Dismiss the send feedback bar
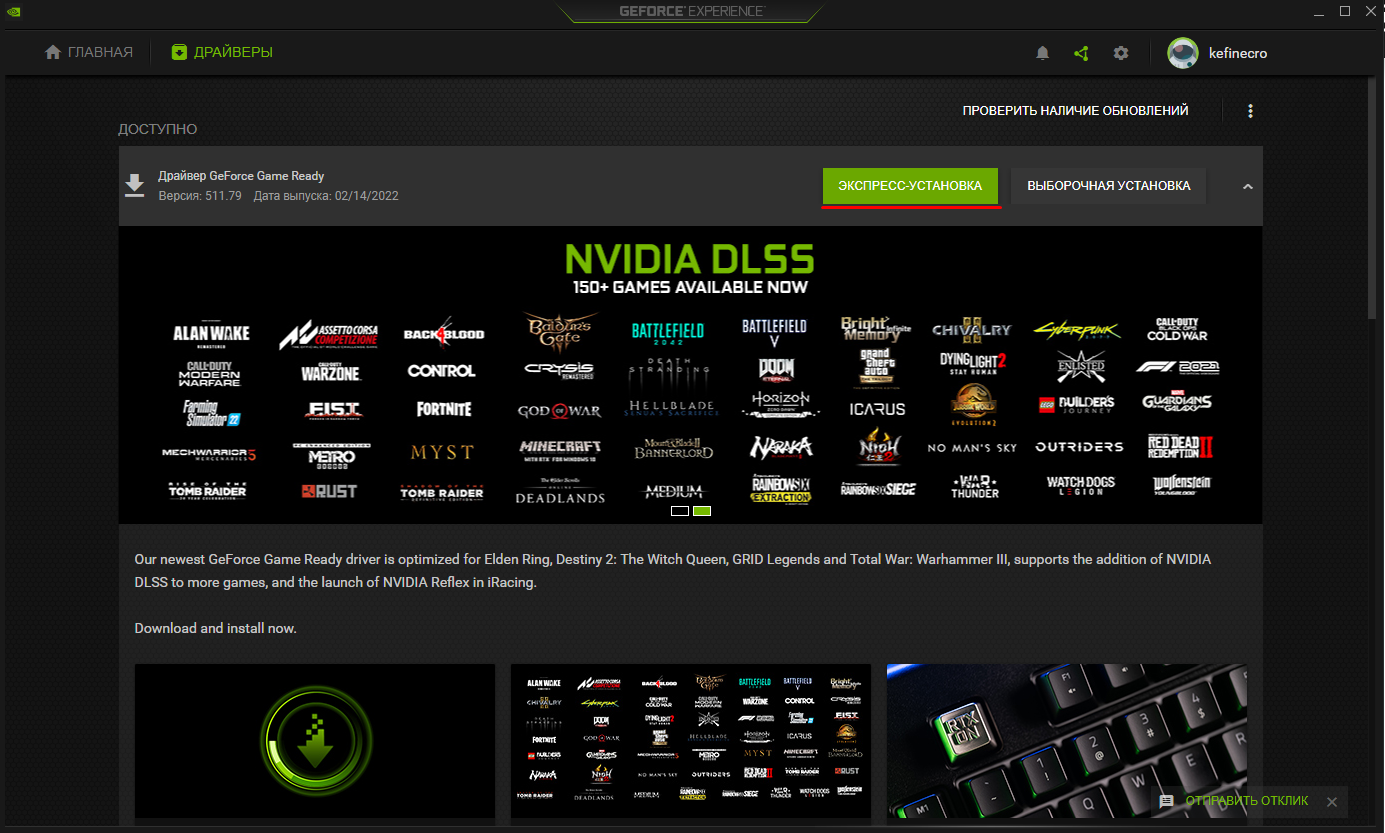This screenshot has width=1385, height=833. coord(1331,802)
